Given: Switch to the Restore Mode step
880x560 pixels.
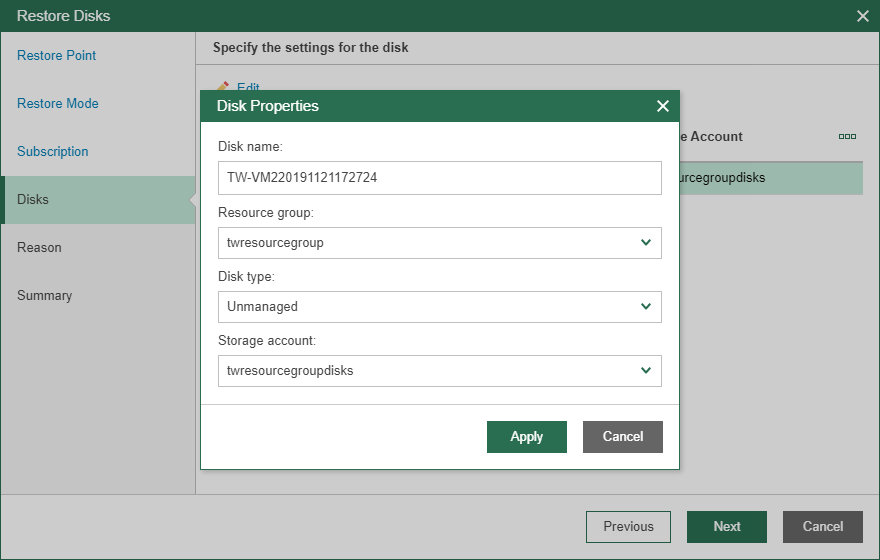Looking at the screenshot, I should click(58, 103).
